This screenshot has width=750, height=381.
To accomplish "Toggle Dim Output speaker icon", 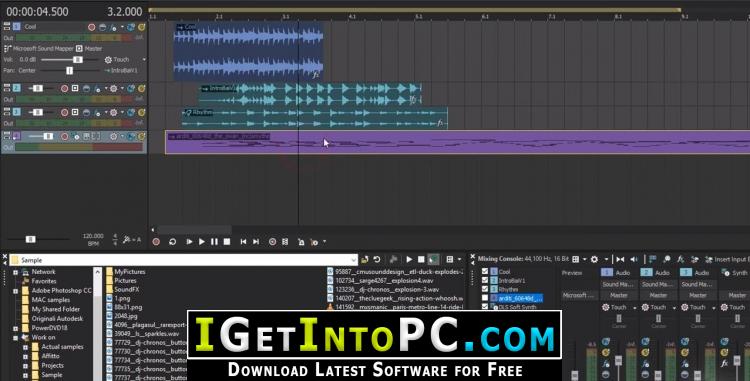I will pos(634,260).
